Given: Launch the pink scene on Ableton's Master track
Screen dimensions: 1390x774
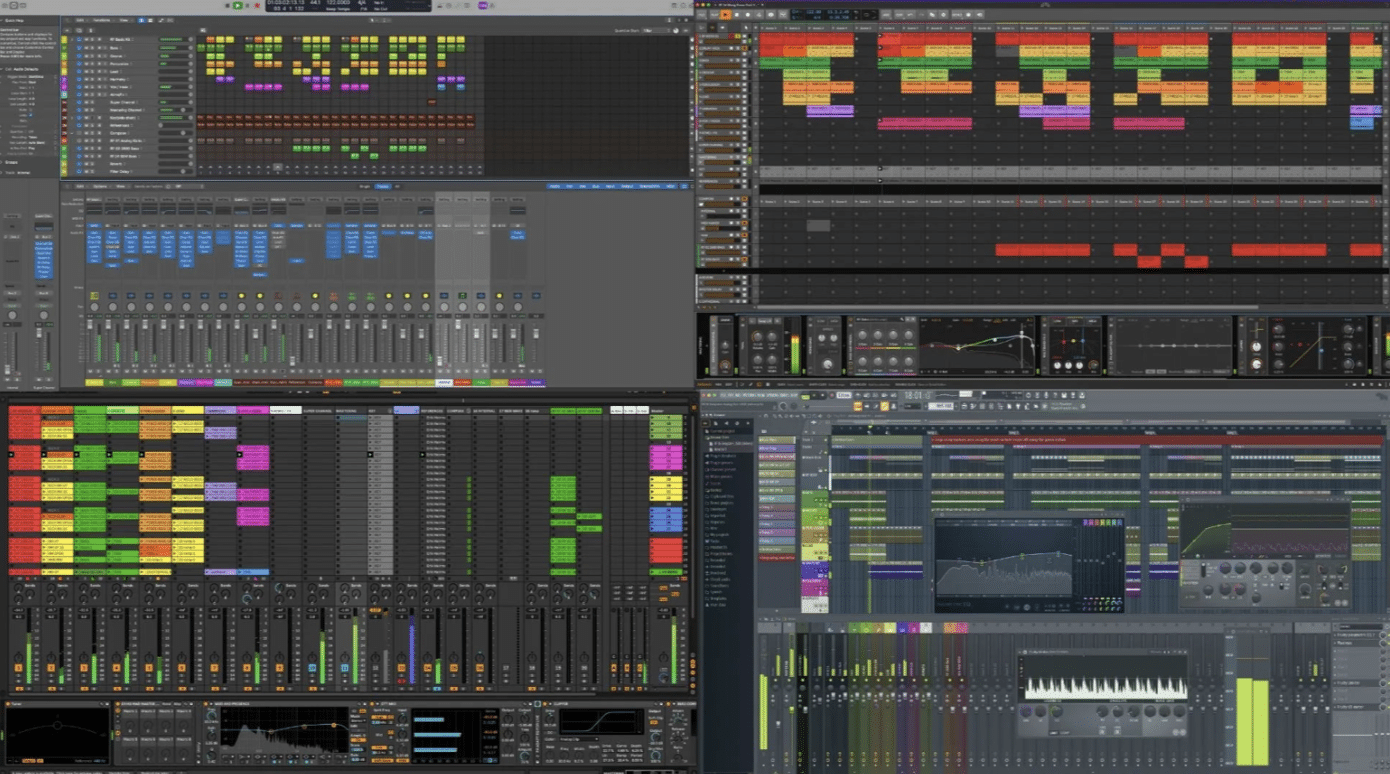Looking at the screenshot, I should pos(666,457).
